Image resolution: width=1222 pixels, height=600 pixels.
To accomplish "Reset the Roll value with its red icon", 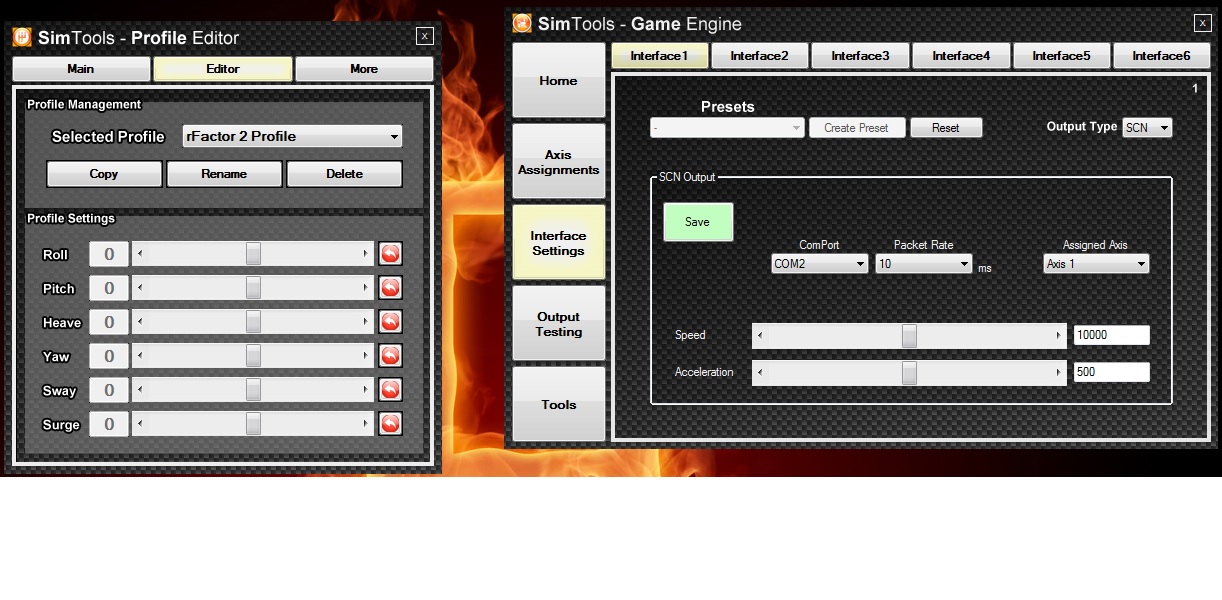I will (390, 254).
